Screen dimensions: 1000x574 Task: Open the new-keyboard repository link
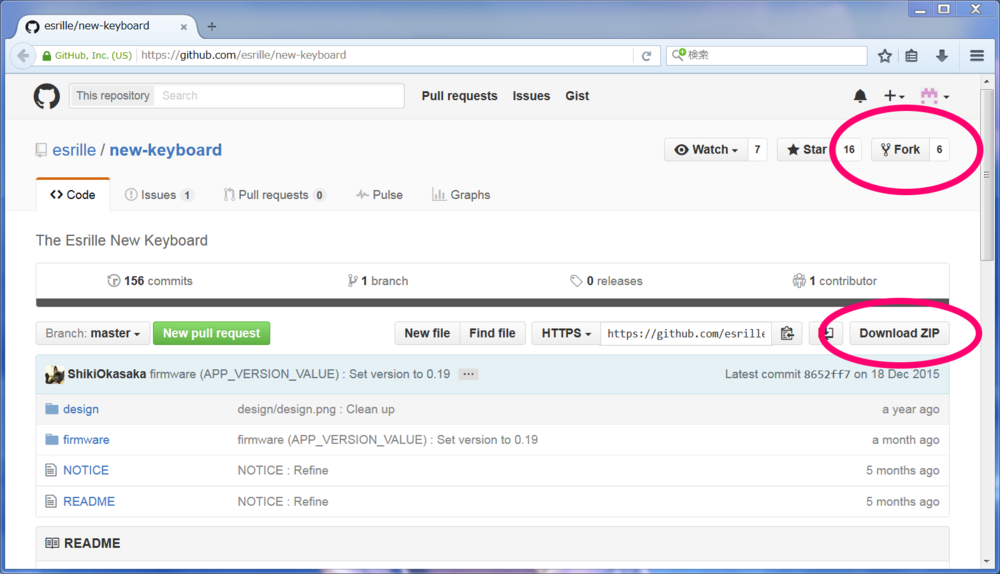tap(166, 150)
